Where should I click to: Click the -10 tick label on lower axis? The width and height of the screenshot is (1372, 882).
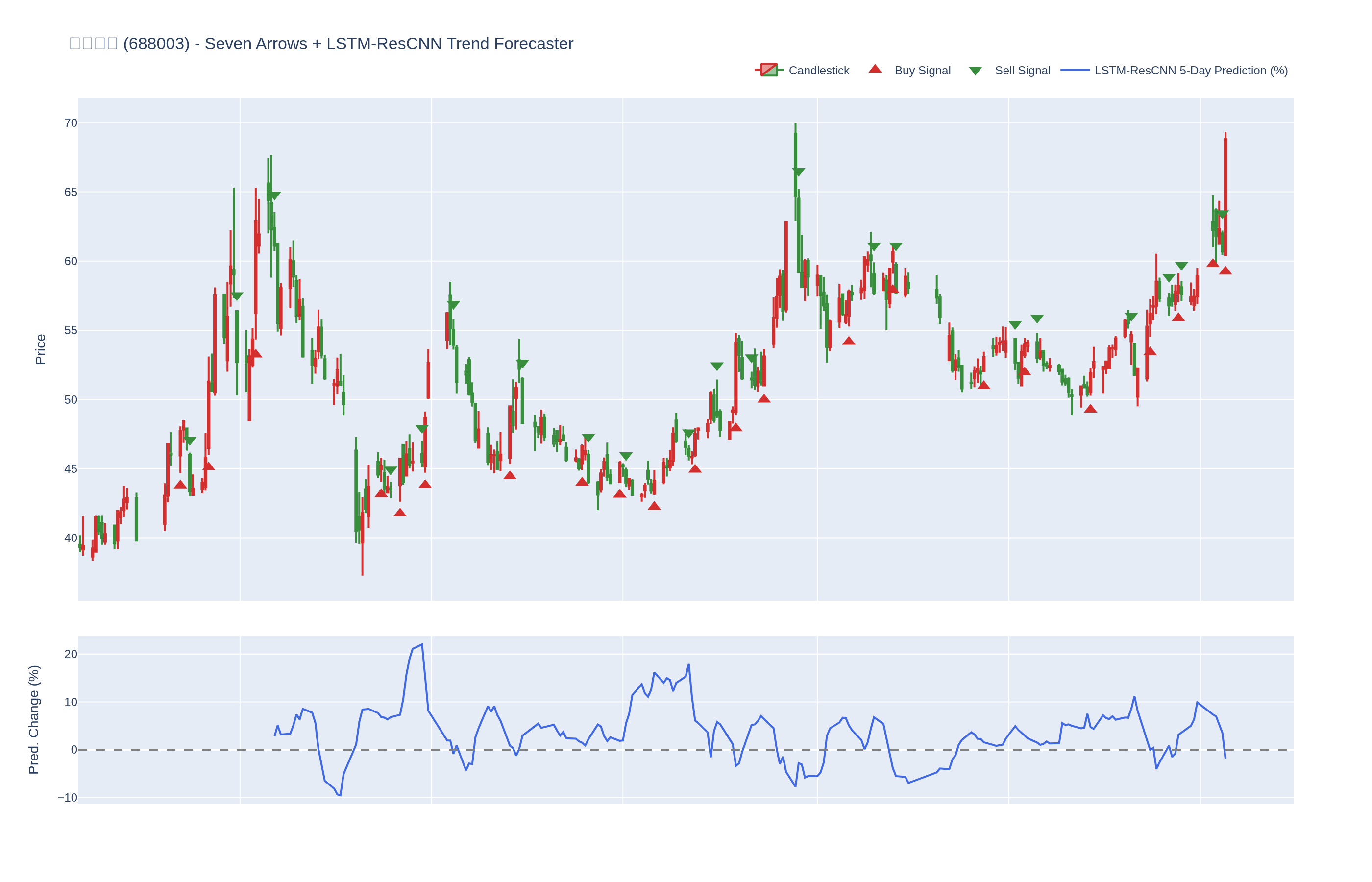67,798
